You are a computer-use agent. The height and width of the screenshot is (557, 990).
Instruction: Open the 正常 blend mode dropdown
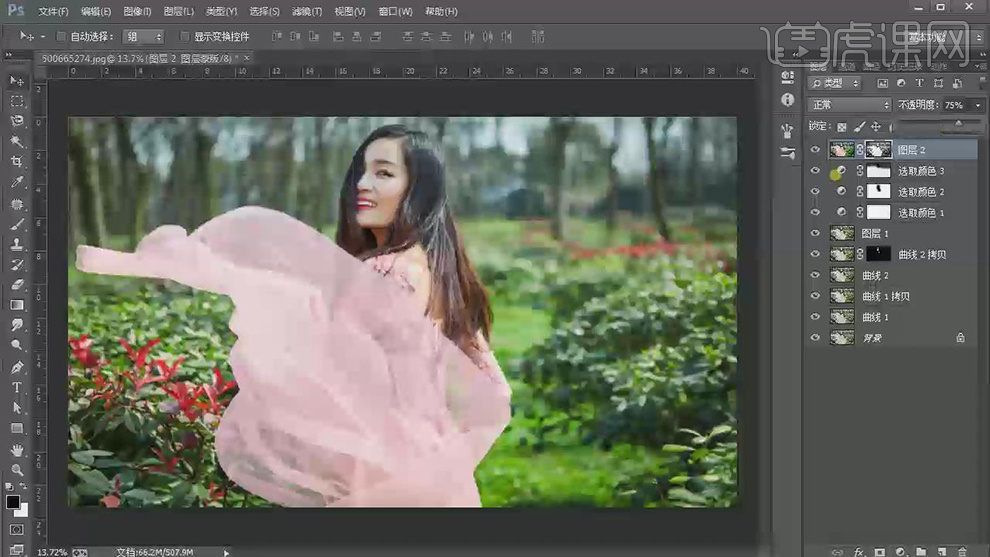pyautogui.click(x=849, y=105)
